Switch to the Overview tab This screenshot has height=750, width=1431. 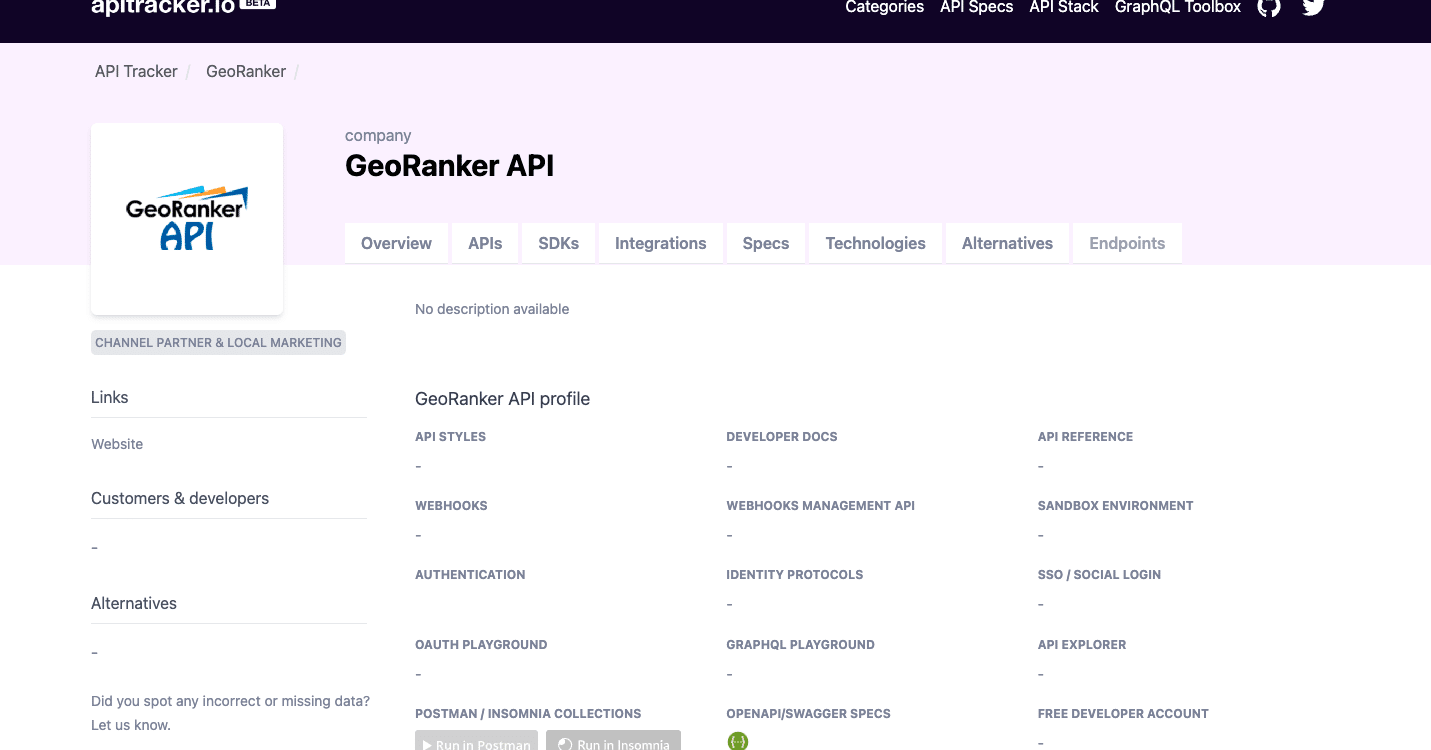click(x=396, y=243)
